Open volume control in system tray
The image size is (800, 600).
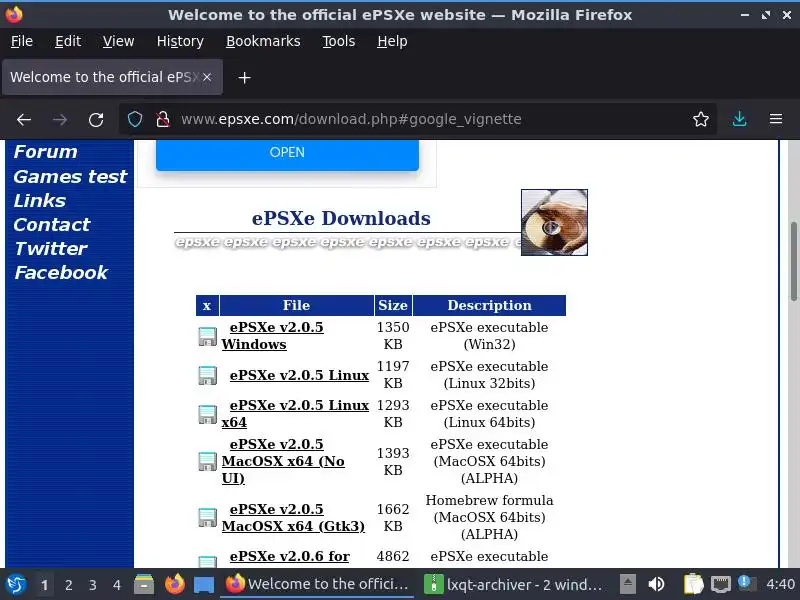coord(656,584)
